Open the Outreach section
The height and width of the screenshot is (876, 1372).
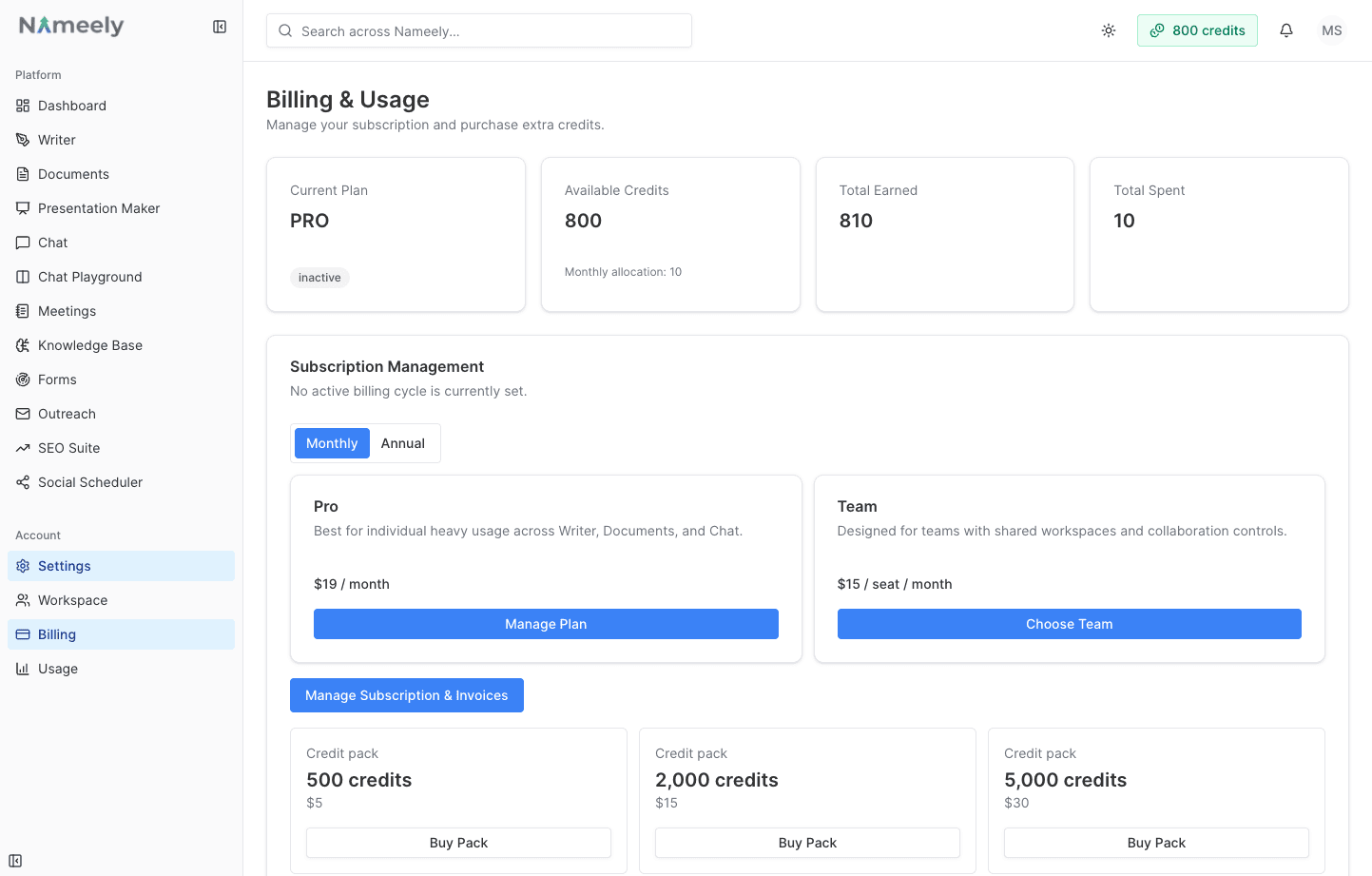click(x=65, y=414)
